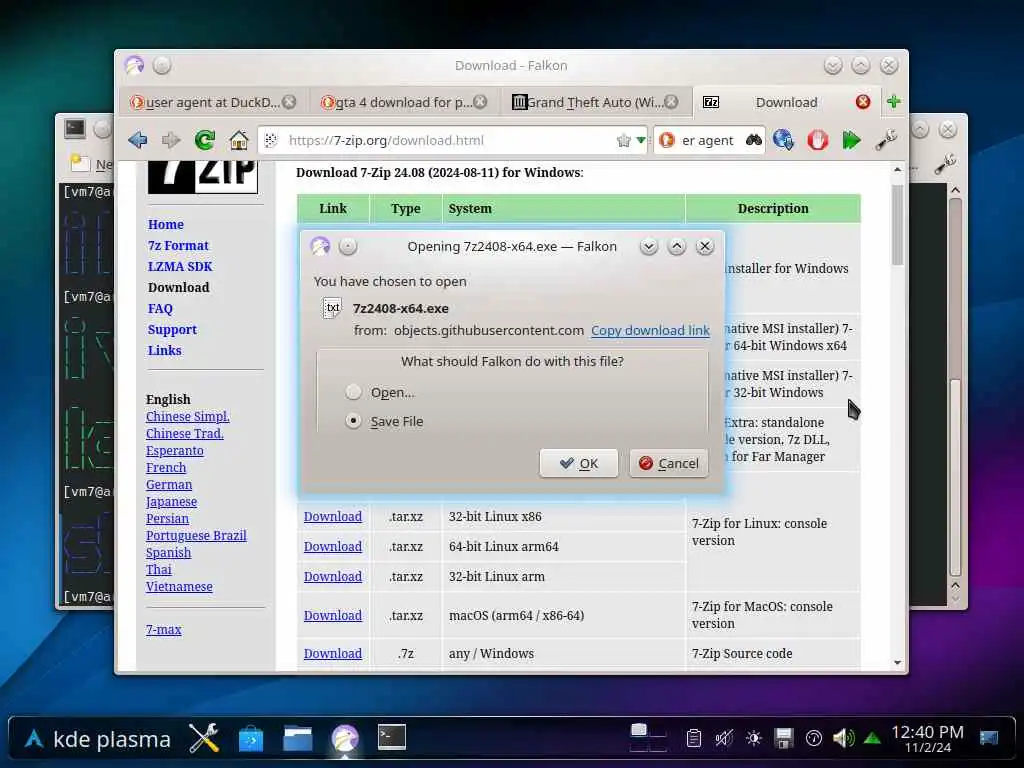Click the binoculars search icon

(754, 140)
